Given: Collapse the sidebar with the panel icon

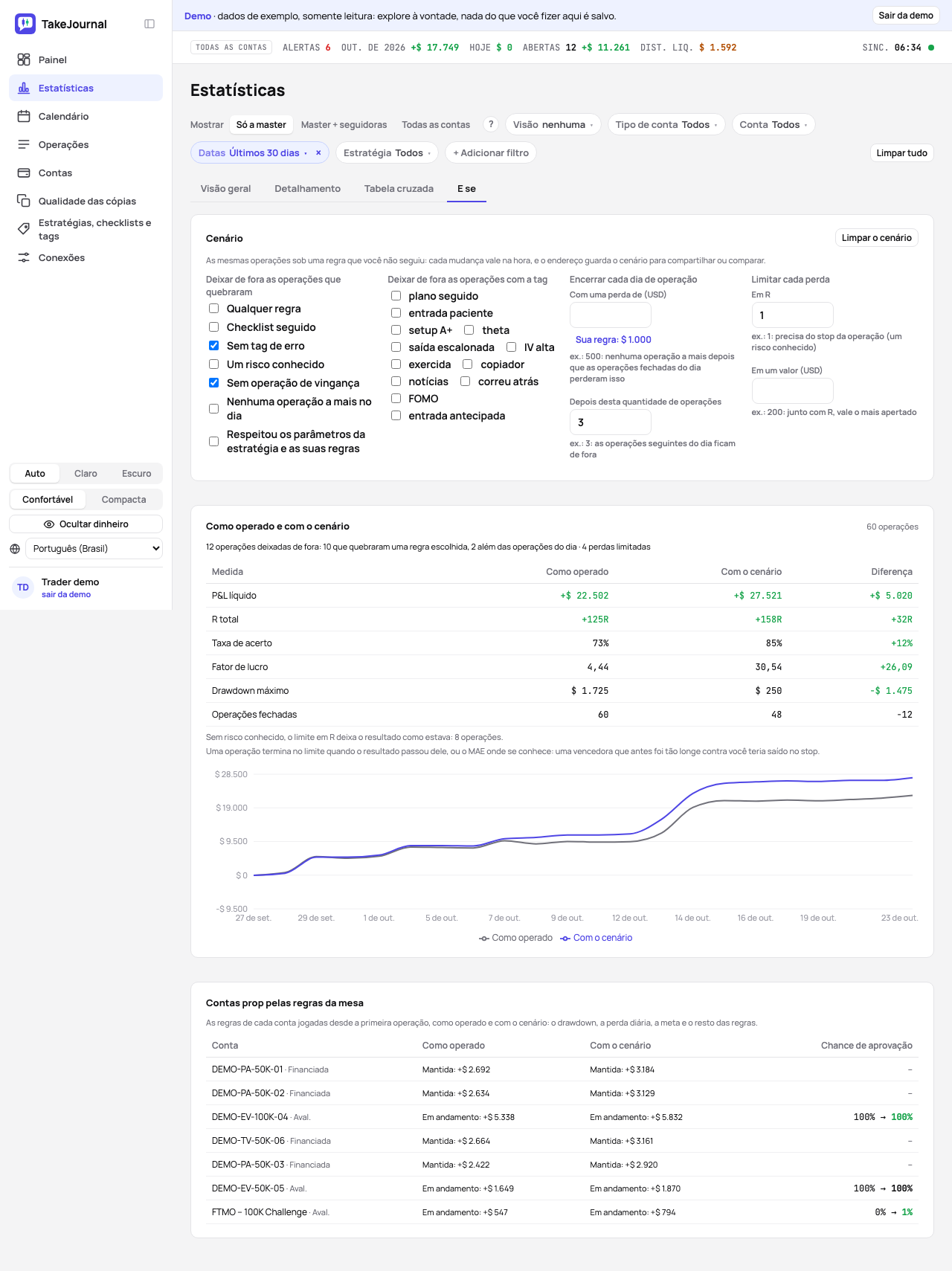Looking at the screenshot, I should 149,24.
